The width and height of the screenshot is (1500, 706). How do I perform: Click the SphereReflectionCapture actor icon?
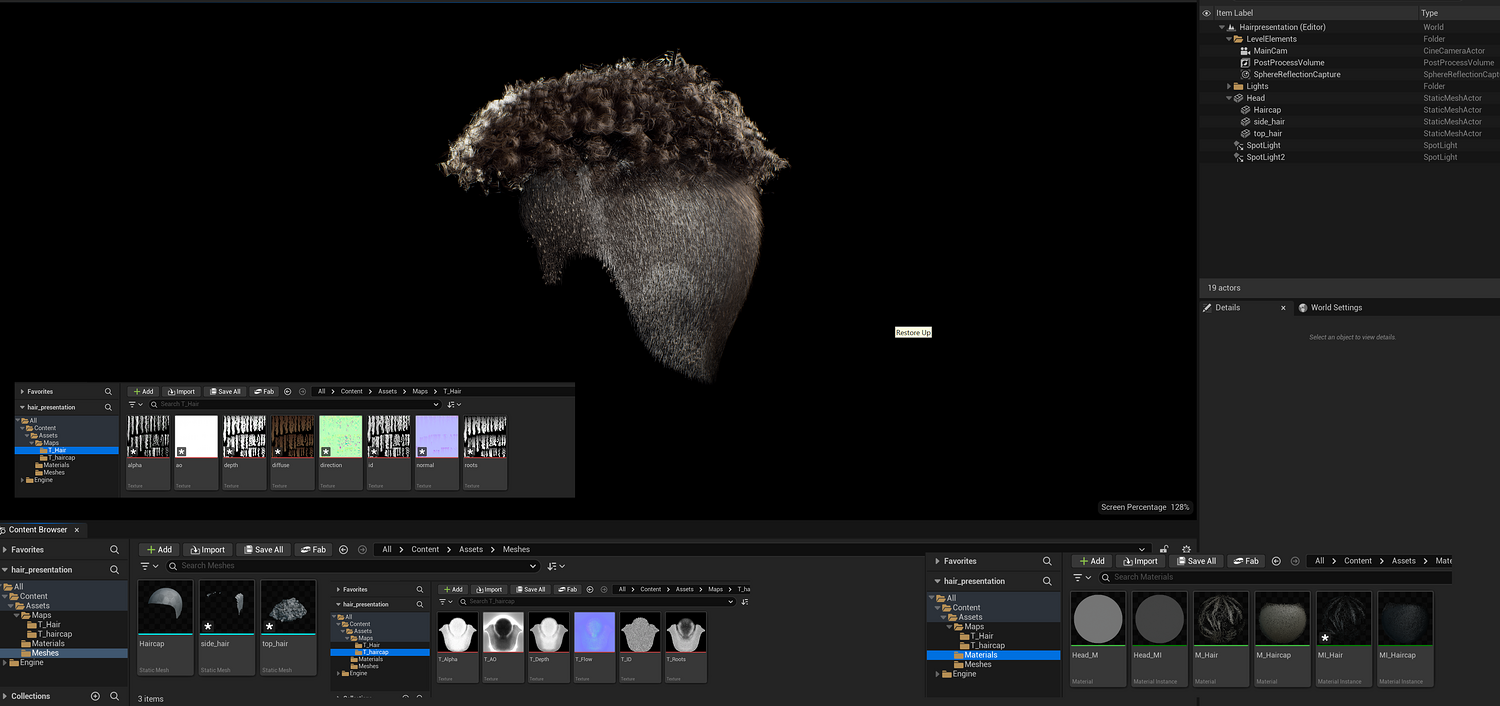1245,75
